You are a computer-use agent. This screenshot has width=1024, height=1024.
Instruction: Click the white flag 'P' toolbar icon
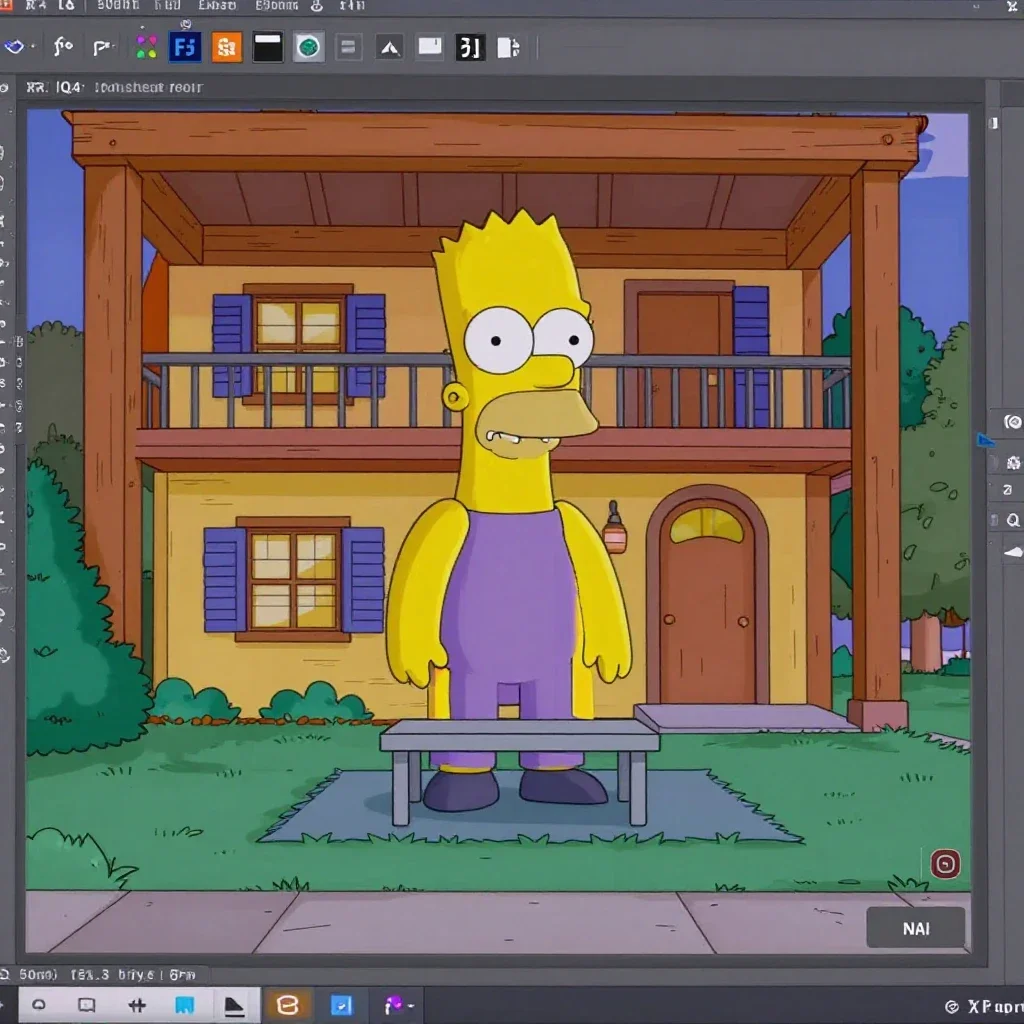(102, 47)
